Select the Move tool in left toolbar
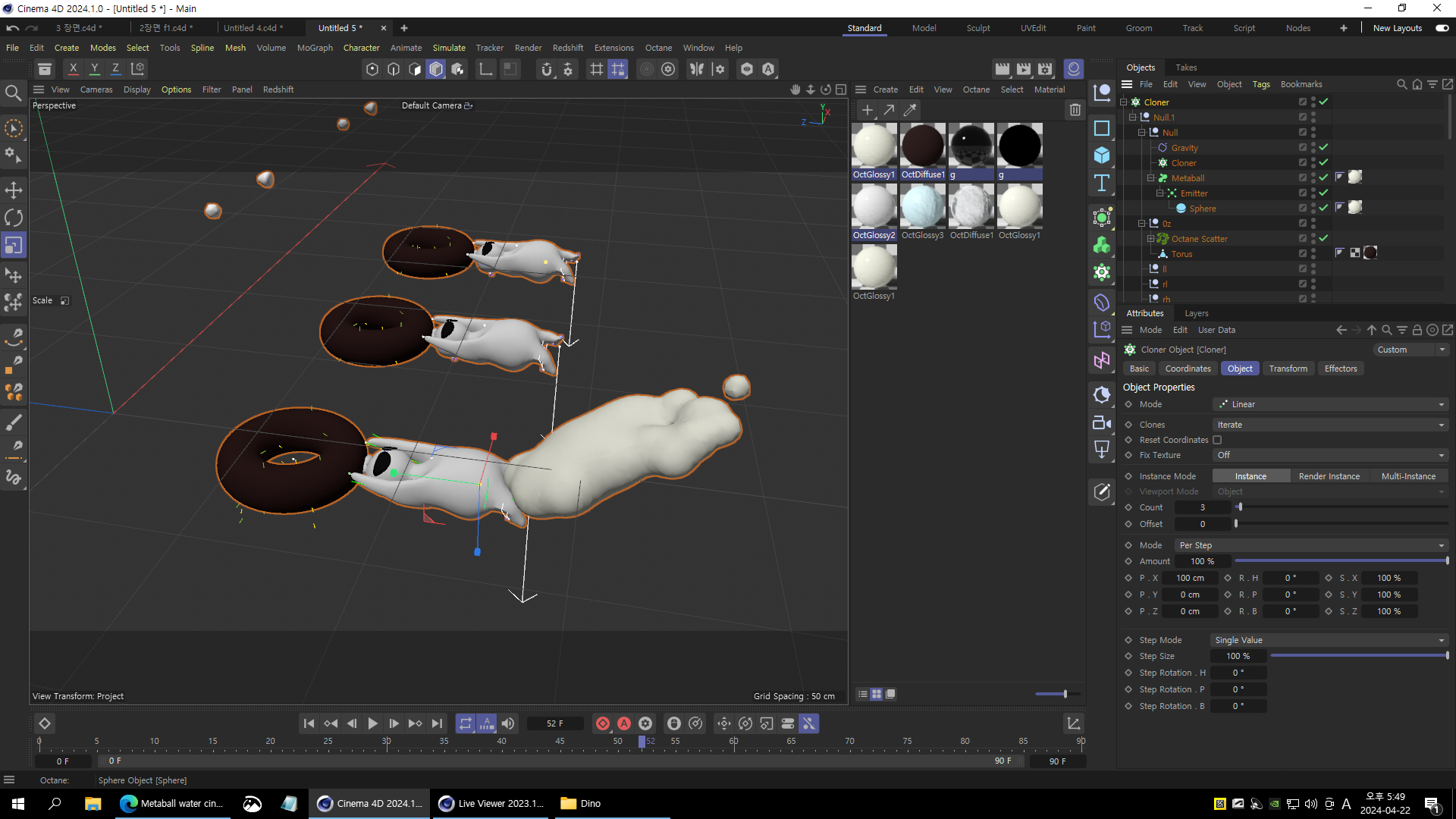This screenshot has height=819, width=1456. 14,190
